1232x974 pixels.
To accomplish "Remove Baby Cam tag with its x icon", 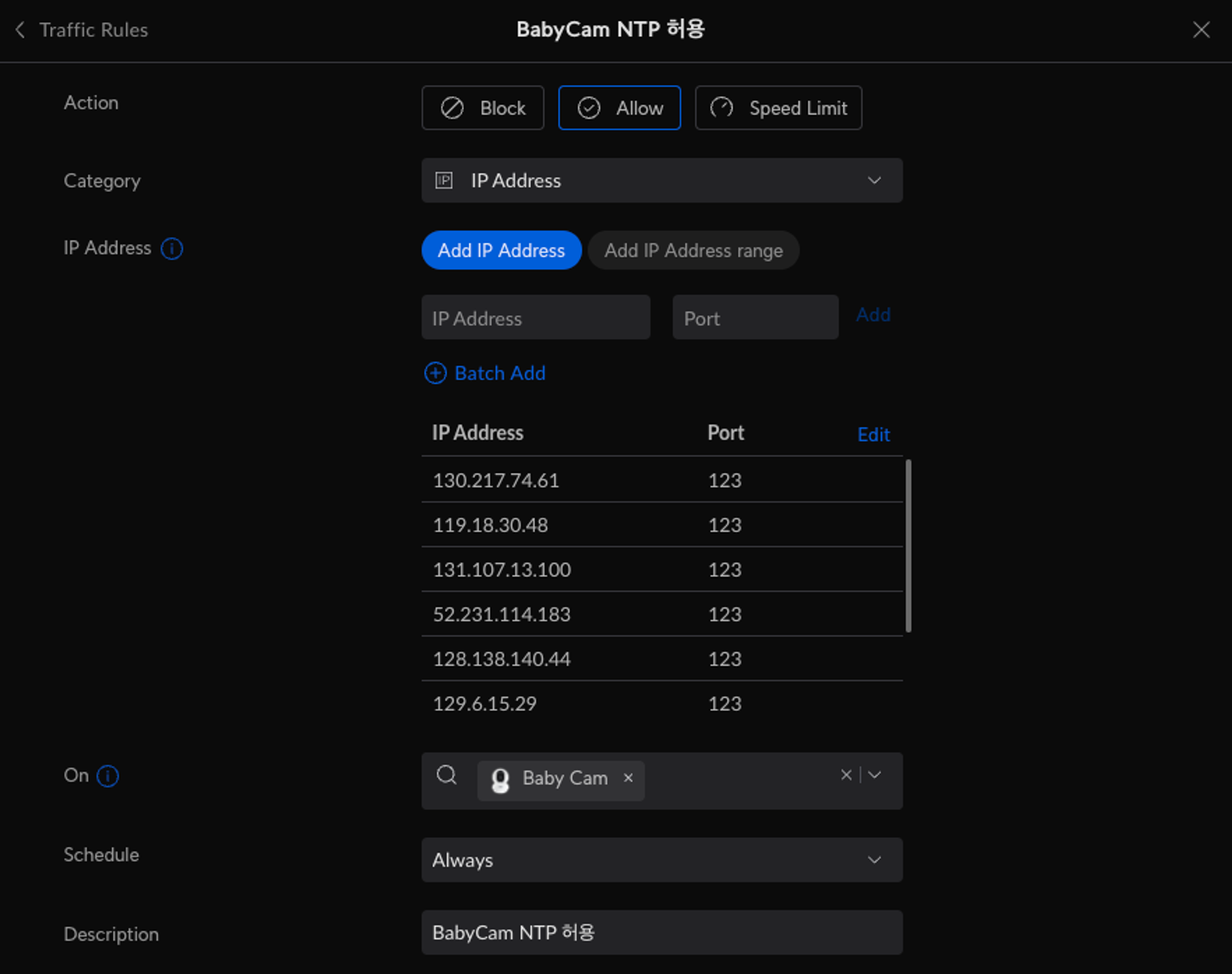I will tap(628, 778).
